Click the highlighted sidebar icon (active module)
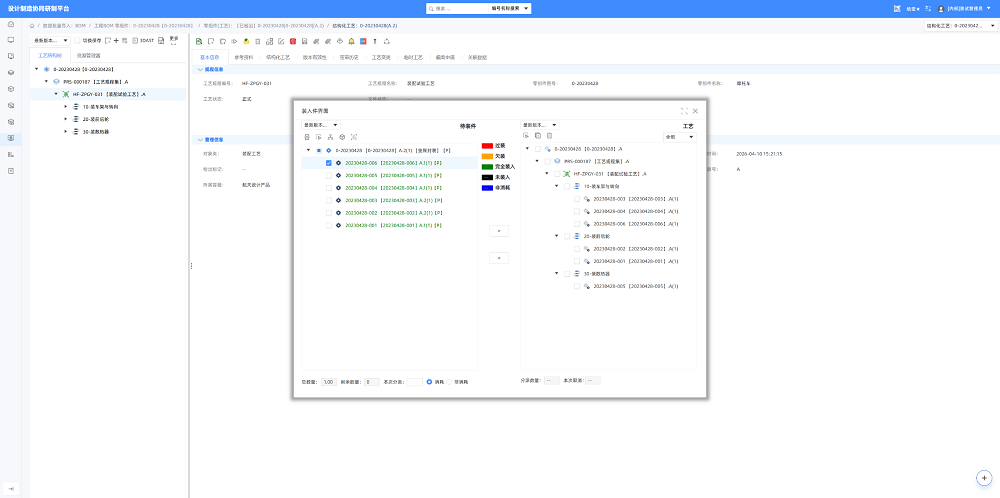 (10, 138)
